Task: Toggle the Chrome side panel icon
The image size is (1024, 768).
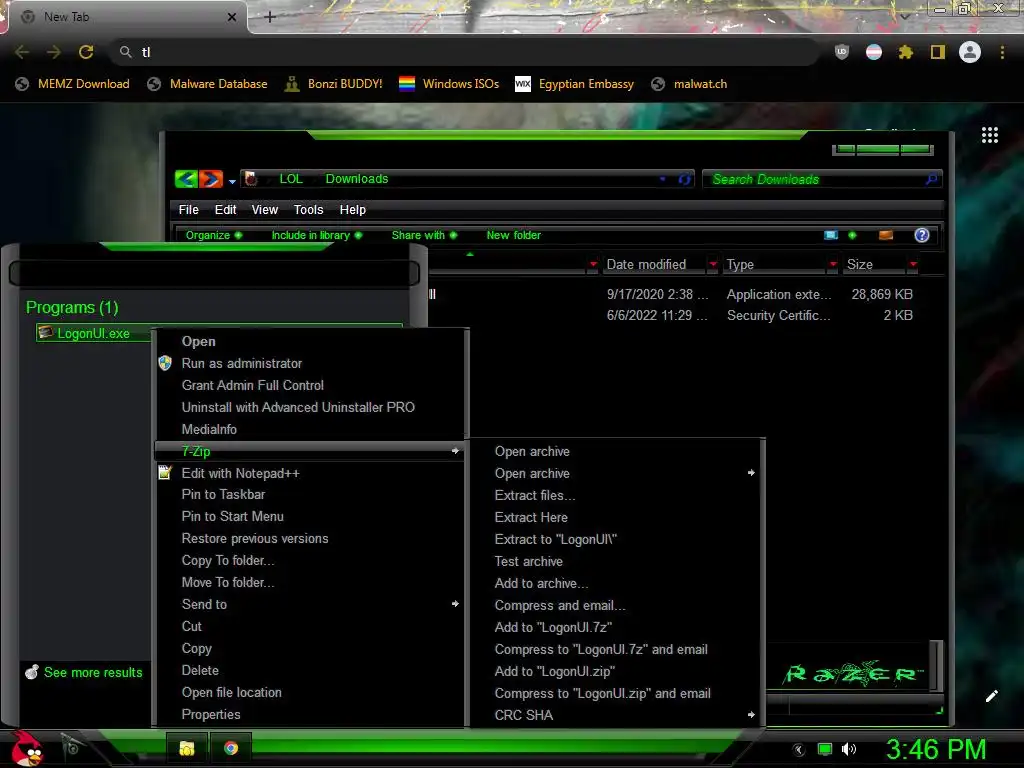Action: (938, 52)
